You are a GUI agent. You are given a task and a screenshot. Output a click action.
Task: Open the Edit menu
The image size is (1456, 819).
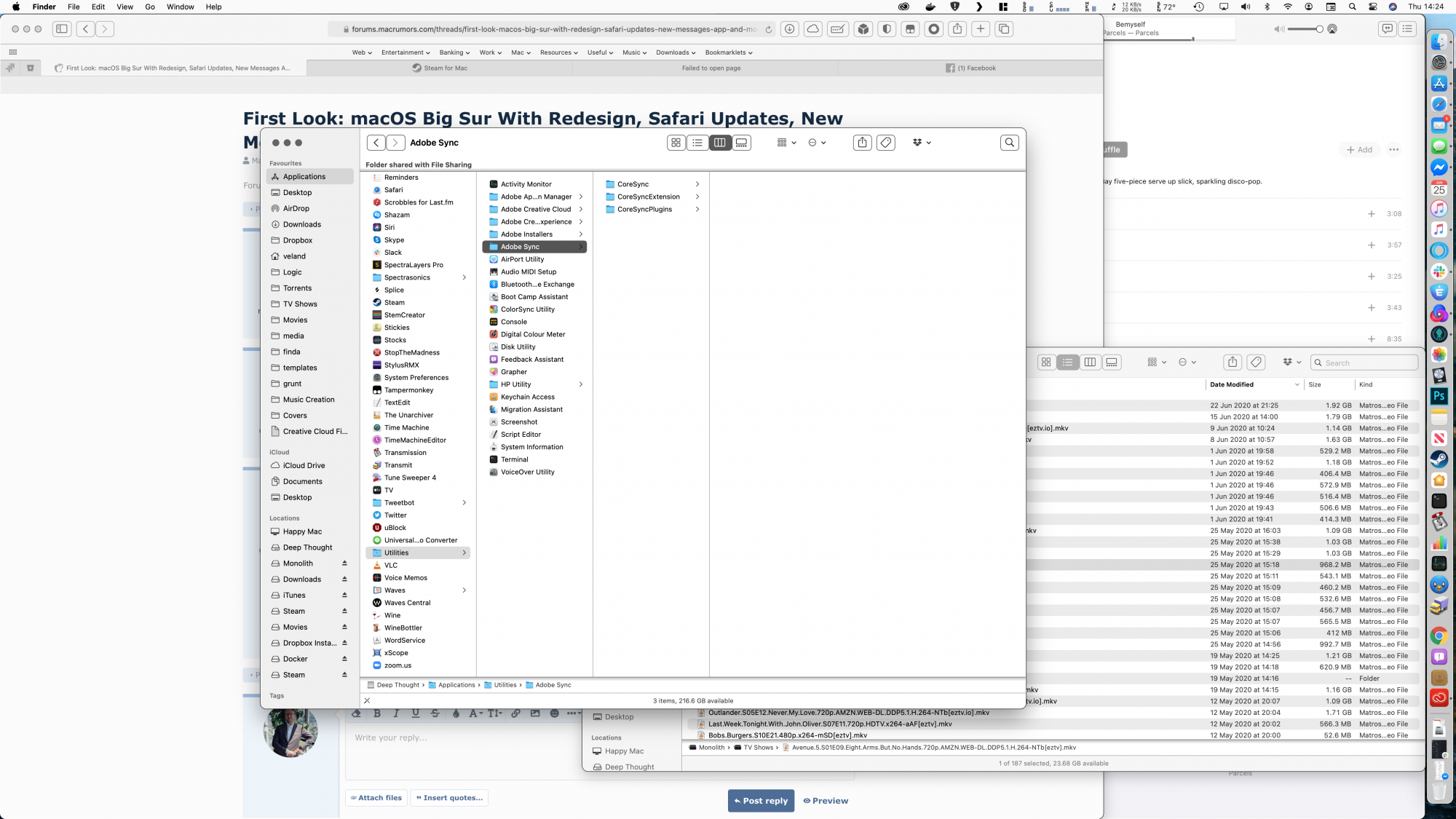coord(98,7)
